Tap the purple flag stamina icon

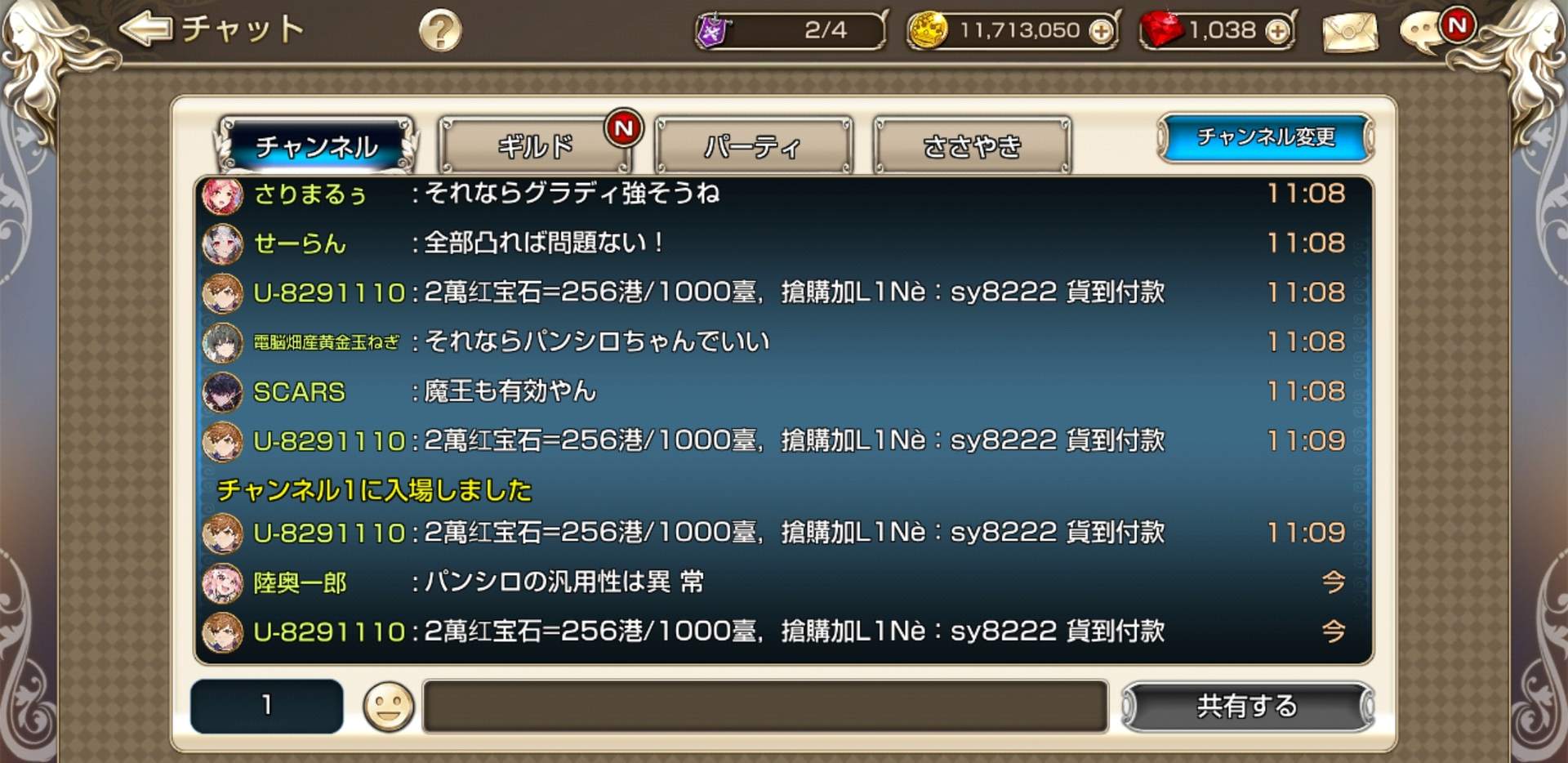pos(712,31)
